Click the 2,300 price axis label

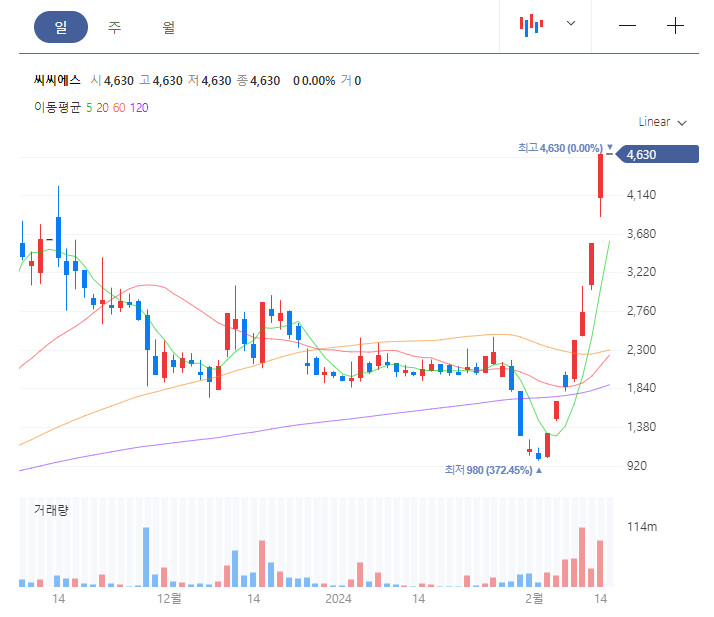point(641,350)
